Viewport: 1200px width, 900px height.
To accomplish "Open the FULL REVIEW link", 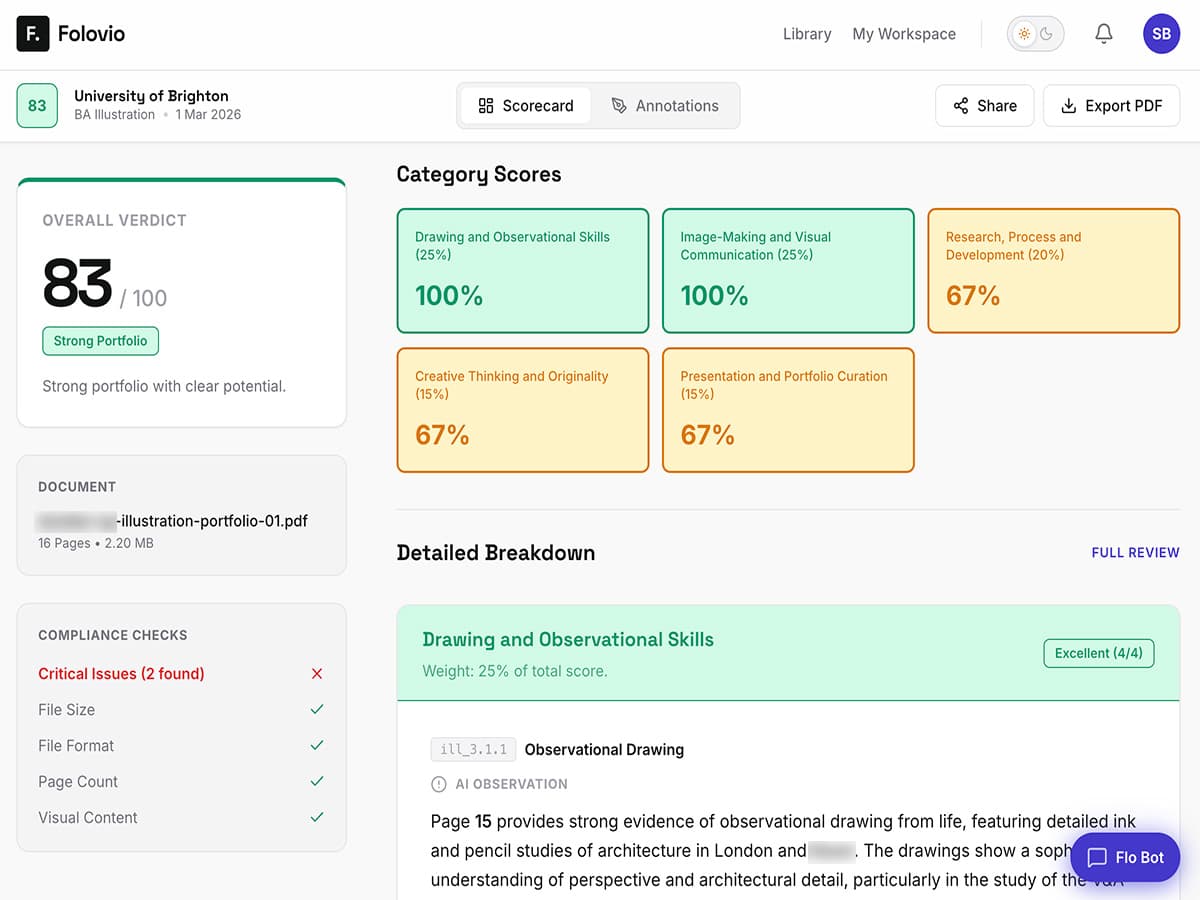I will click(x=1135, y=552).
